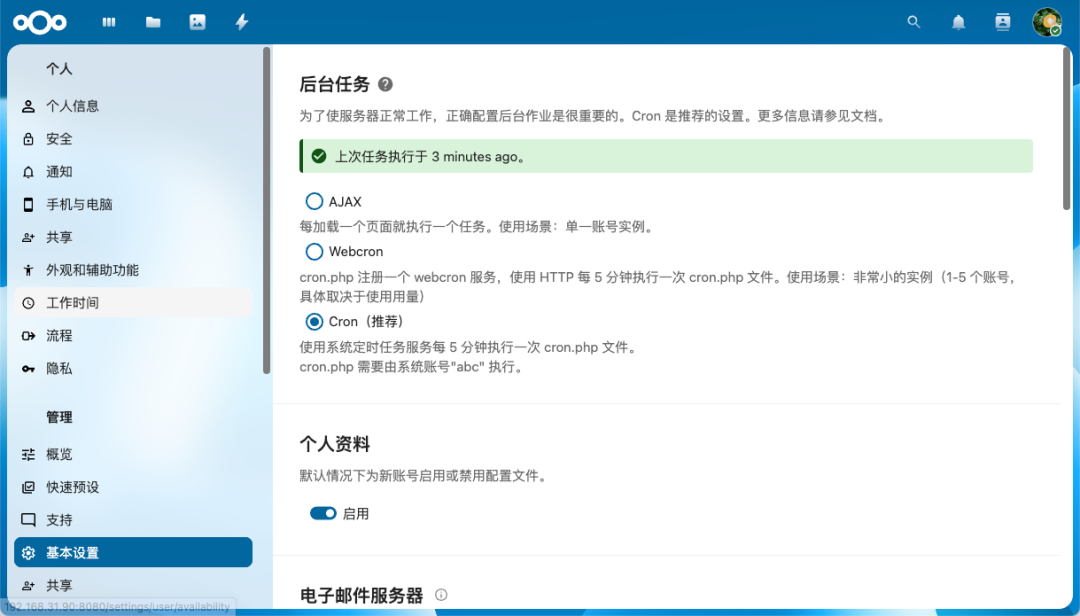This screenshot has width=1080, height=616.
Task: Click the gear icon next to 基本设置
Action: click(x=27, y=552)
